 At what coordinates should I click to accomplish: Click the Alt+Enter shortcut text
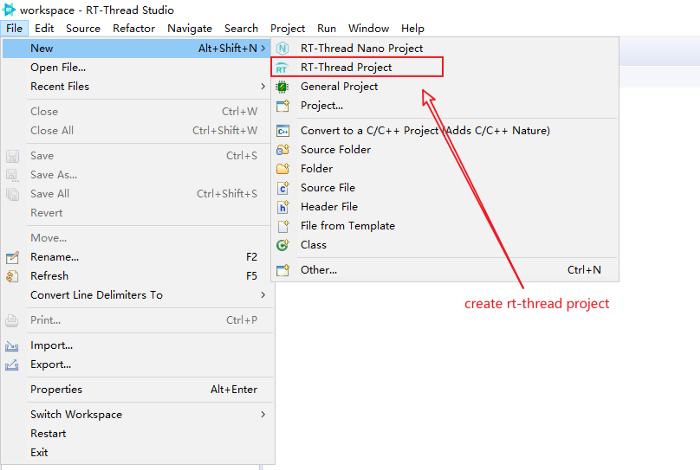234,390
